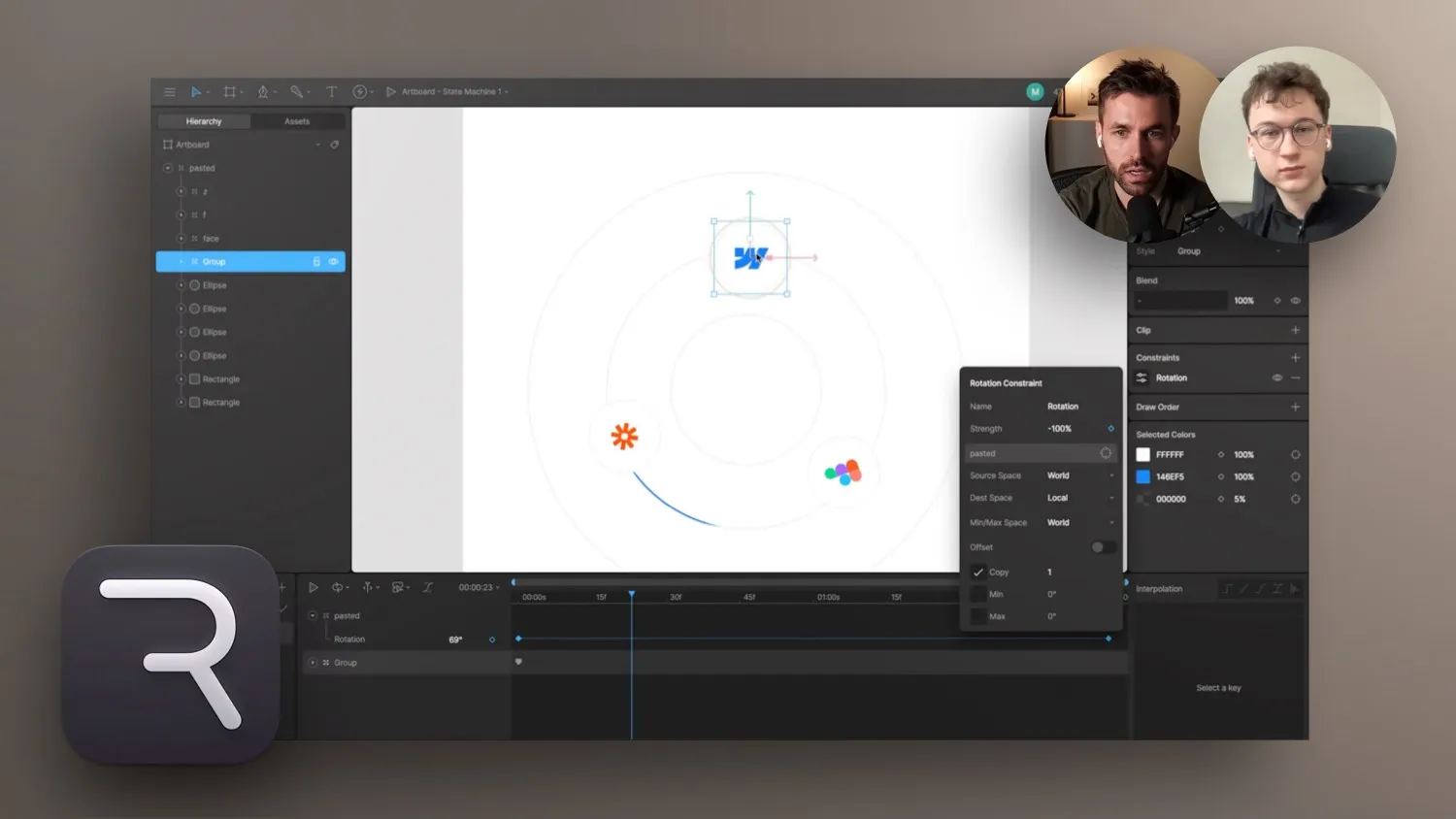Click the 000000 black color swatch
The image size is (1456, 819).
pos(1143,500)
